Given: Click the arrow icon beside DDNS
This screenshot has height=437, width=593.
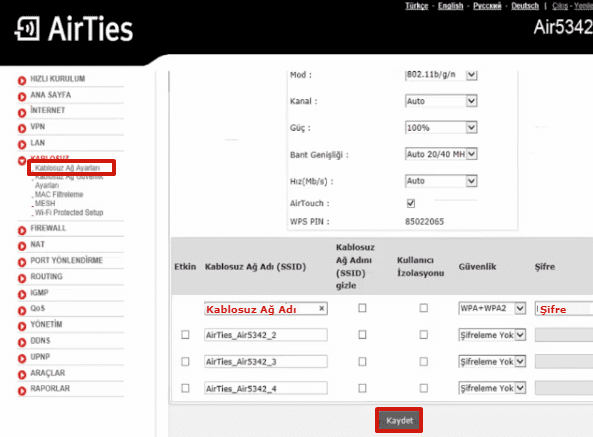Looking at the screenshot, I should point(22,342).
